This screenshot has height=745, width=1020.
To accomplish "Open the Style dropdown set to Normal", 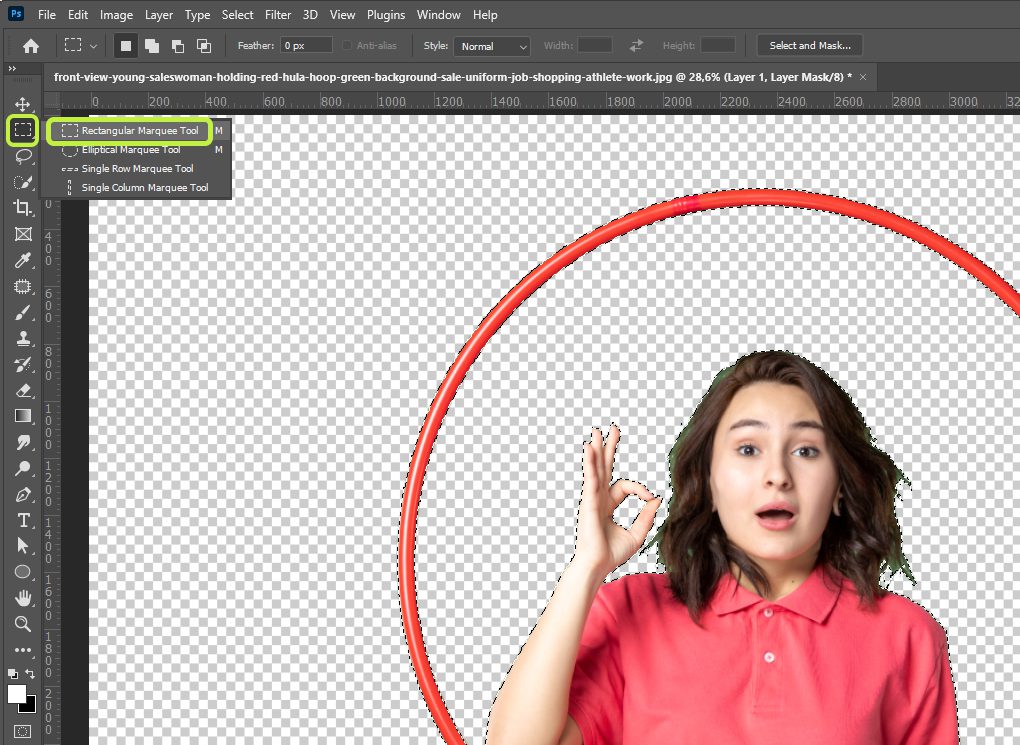I will tap(492, 46).
